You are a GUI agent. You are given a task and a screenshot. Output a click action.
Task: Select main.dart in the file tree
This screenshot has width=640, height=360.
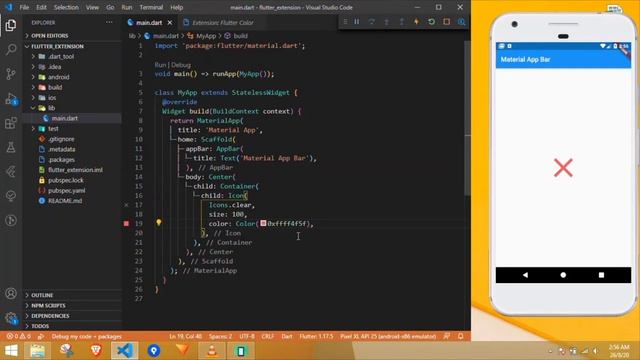[x=72, y=118]
